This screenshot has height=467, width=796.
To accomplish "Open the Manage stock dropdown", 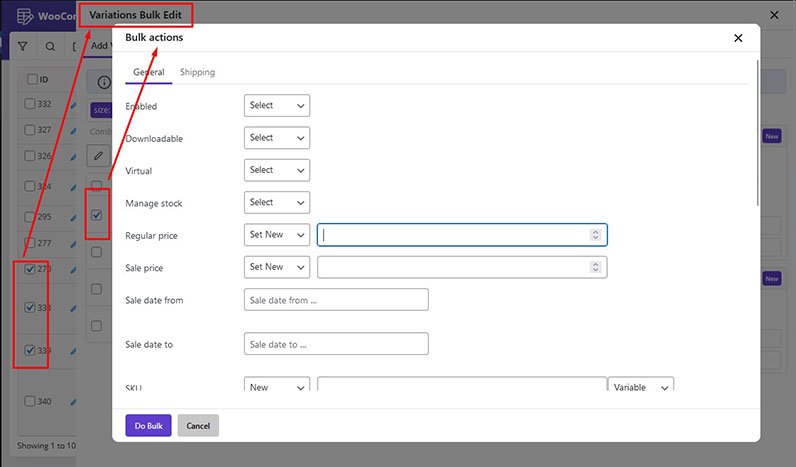I will coord(276,202).
